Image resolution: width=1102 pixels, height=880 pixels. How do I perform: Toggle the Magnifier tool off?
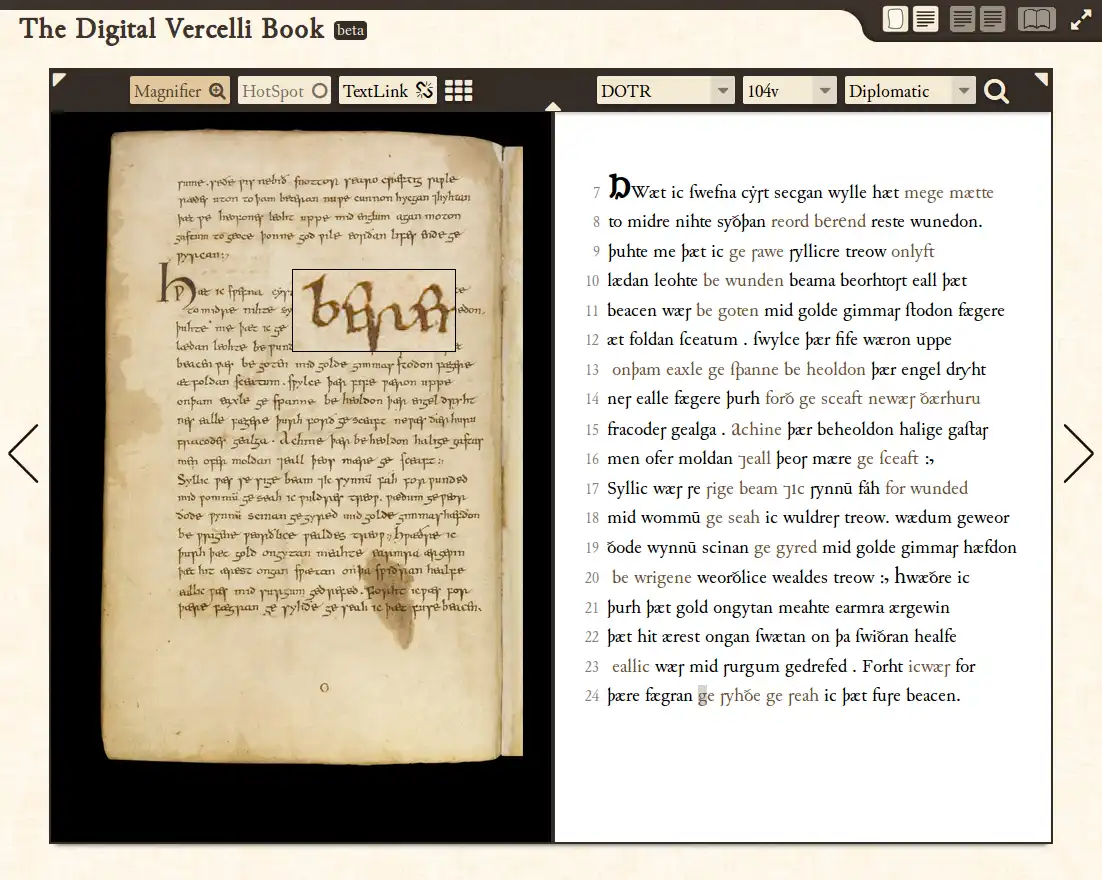[180, 91]
